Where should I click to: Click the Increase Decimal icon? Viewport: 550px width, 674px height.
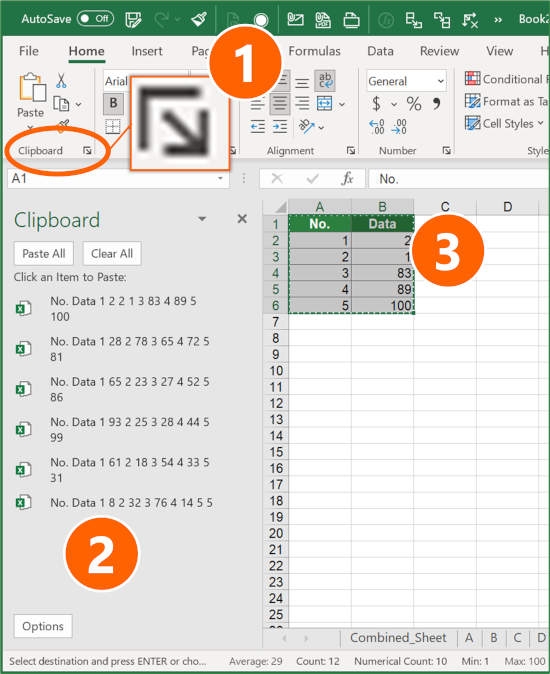coord(376,127)
